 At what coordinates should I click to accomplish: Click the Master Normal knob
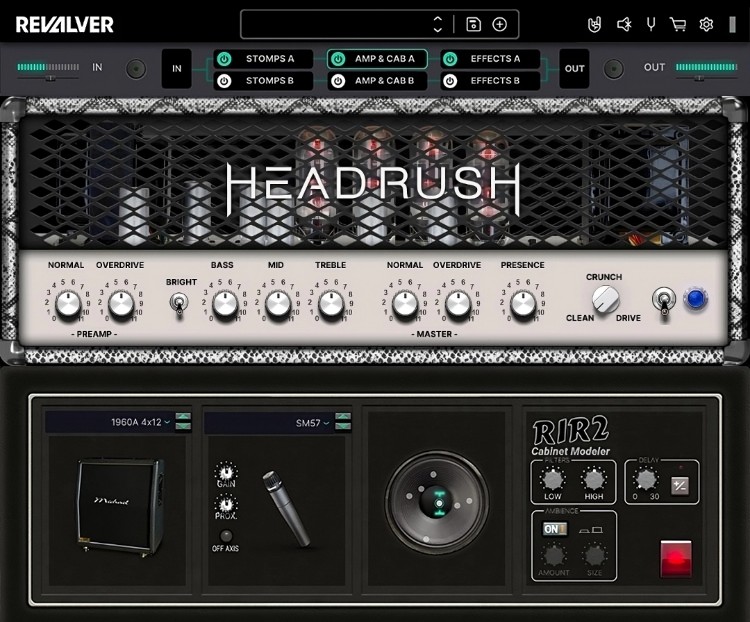click(x=405, y=303)
